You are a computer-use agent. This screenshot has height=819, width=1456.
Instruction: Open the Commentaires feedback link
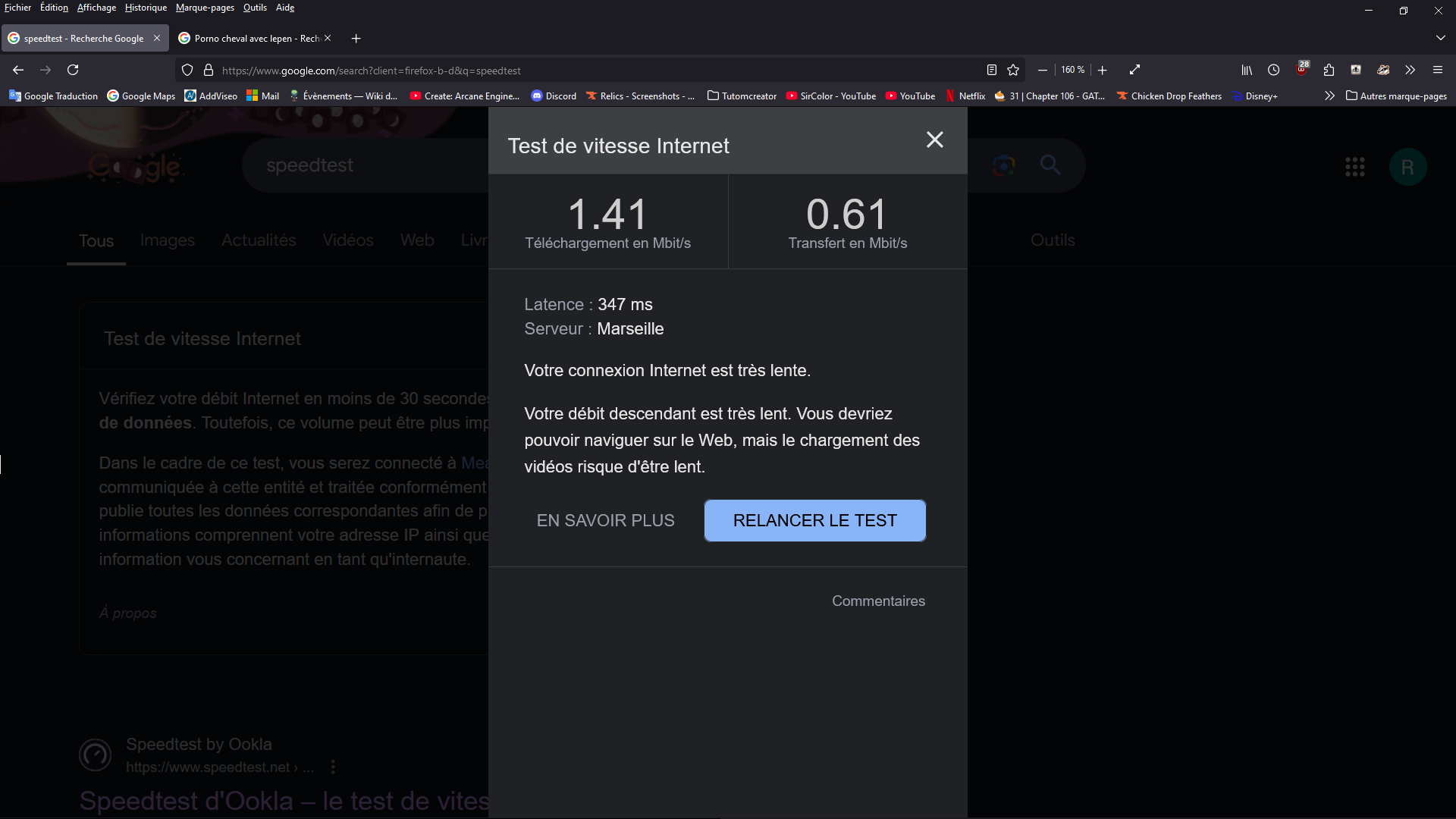pyautogui.click(x=878, y=601)
